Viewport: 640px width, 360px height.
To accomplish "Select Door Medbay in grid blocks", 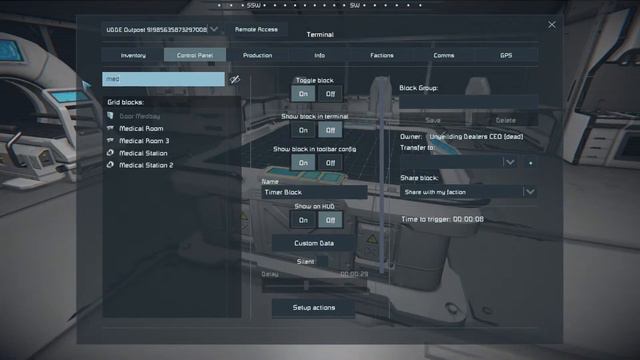I will 139,116.
